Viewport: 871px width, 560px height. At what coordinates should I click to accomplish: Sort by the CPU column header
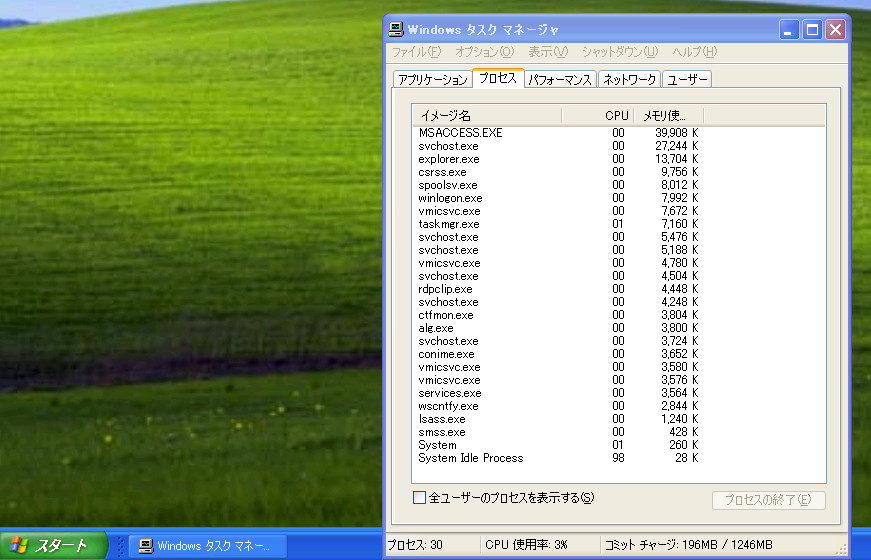pos(598,116)
